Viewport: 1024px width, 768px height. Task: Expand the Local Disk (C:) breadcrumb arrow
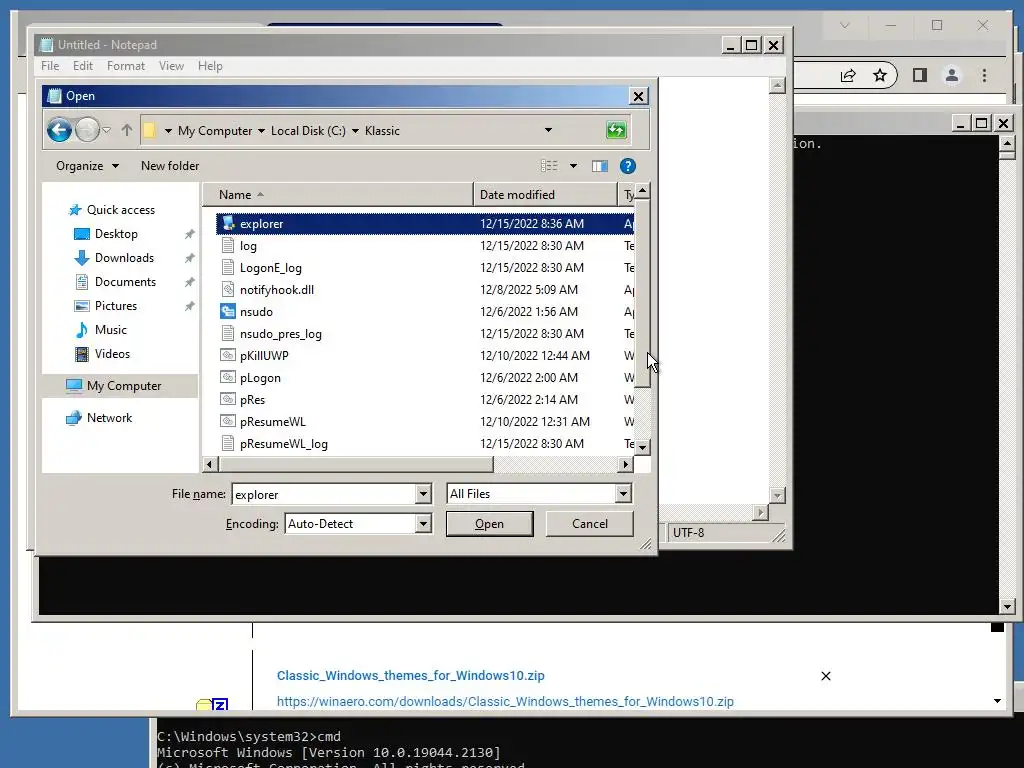tap(355, 131)
